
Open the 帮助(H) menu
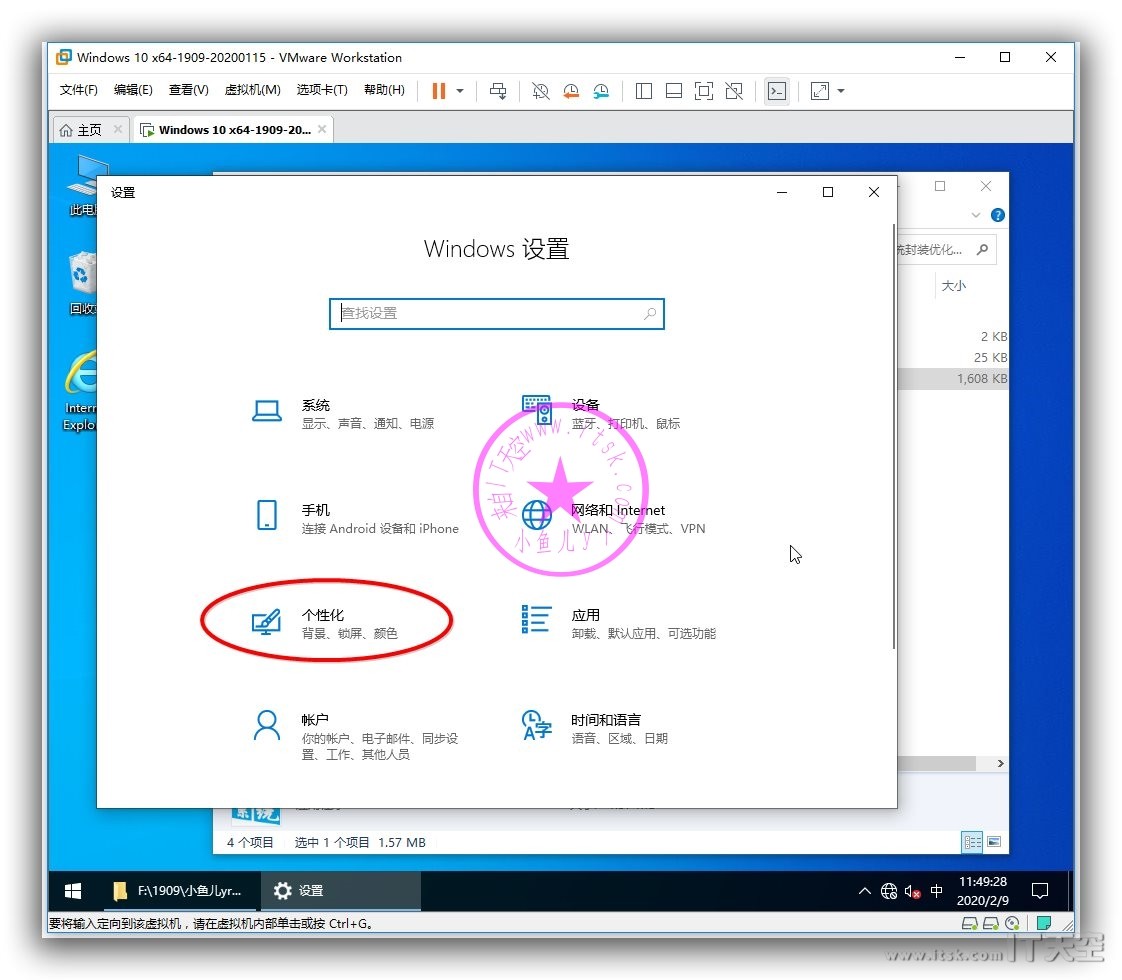[384, 89]
